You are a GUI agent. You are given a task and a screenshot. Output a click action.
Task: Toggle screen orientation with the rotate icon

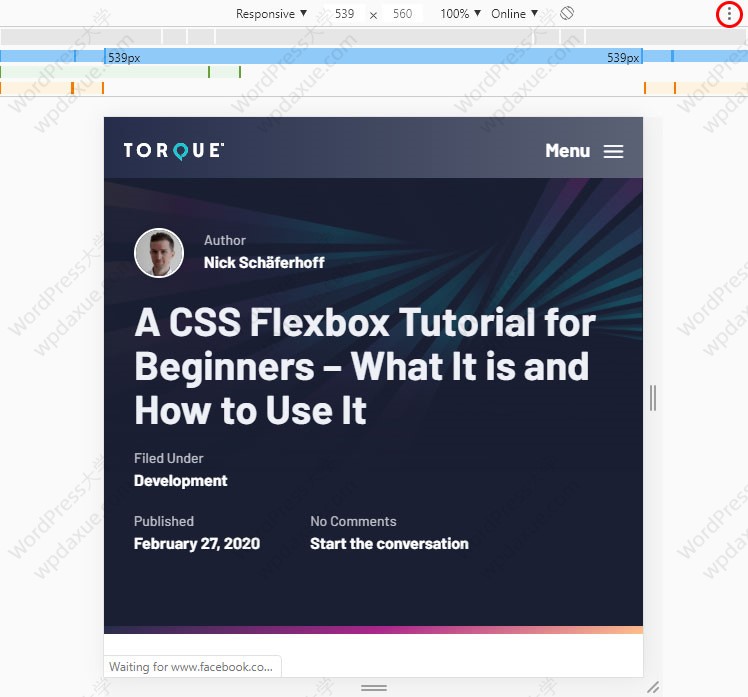pos(567,13)
